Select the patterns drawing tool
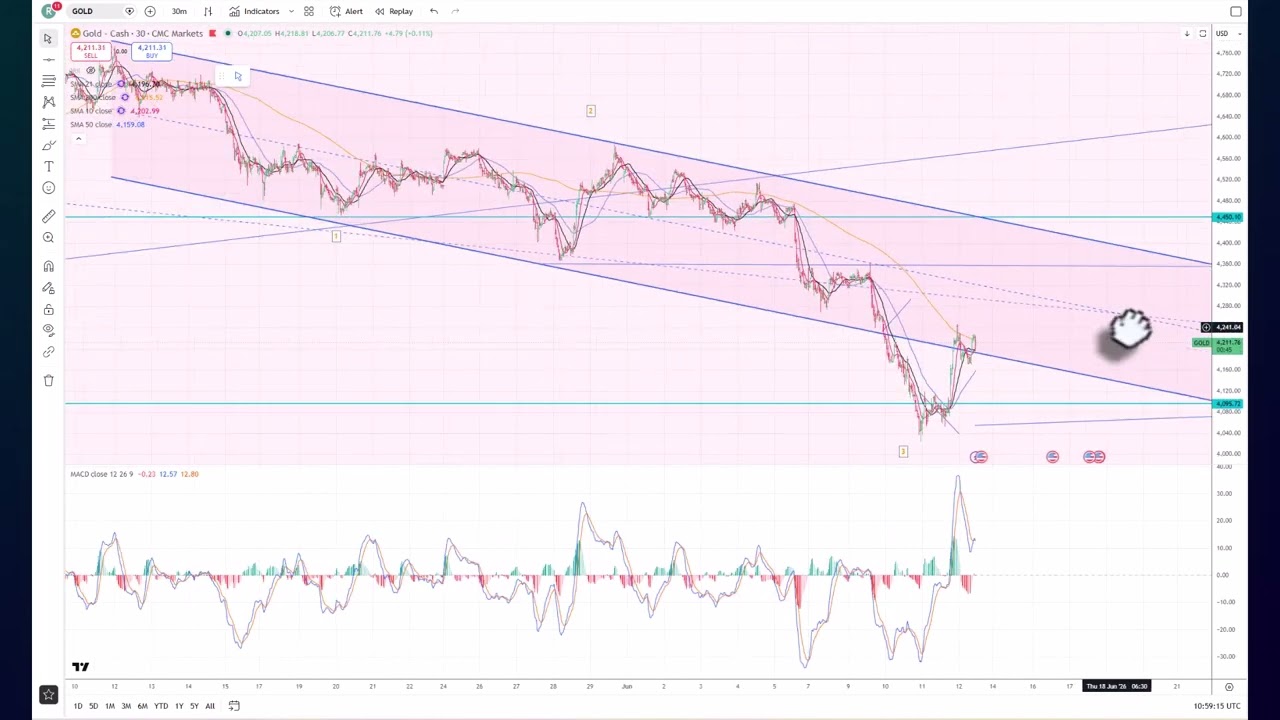 [48, 102]
